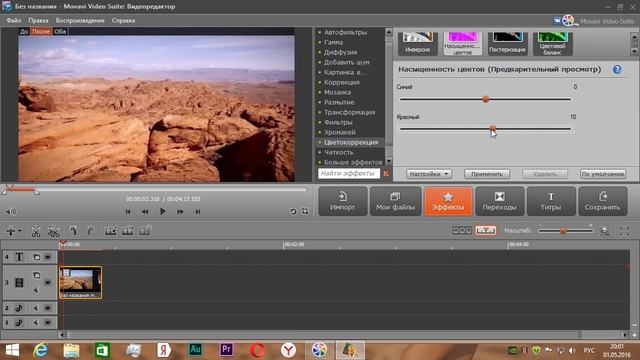The height and width of the screenshot is (360, 640).
Task: Select Больше эффектов in category list
Action: point(353,162)
